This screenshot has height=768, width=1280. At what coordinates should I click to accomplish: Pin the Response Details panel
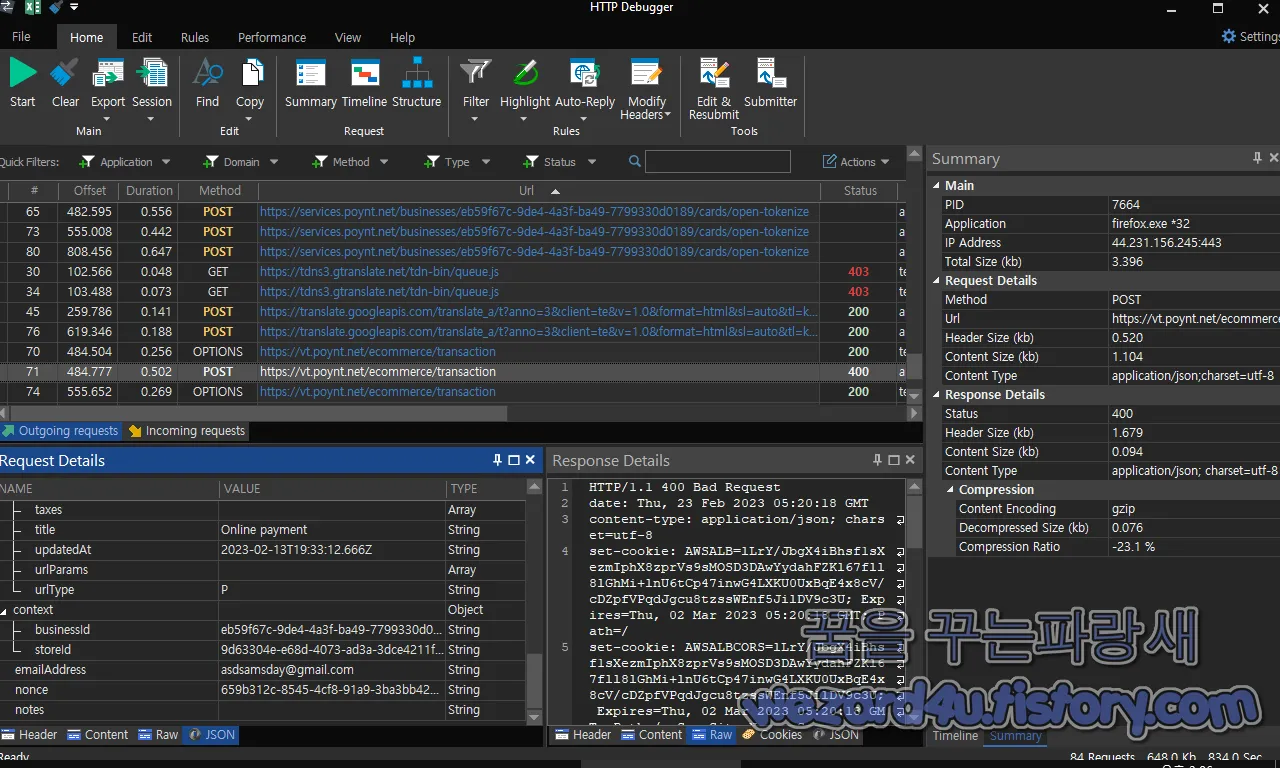[x=877, y=460]
